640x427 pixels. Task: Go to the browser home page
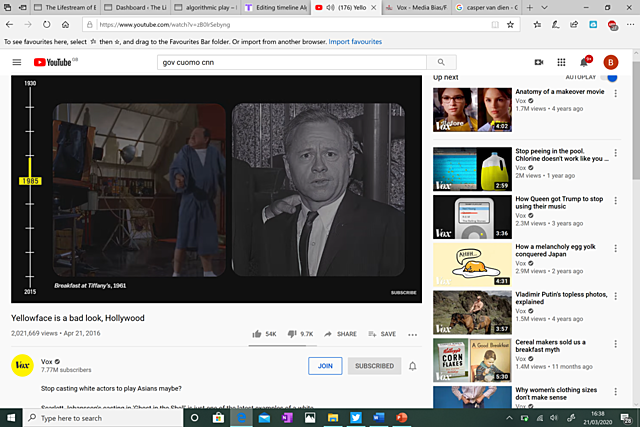(x=65, y=24)
